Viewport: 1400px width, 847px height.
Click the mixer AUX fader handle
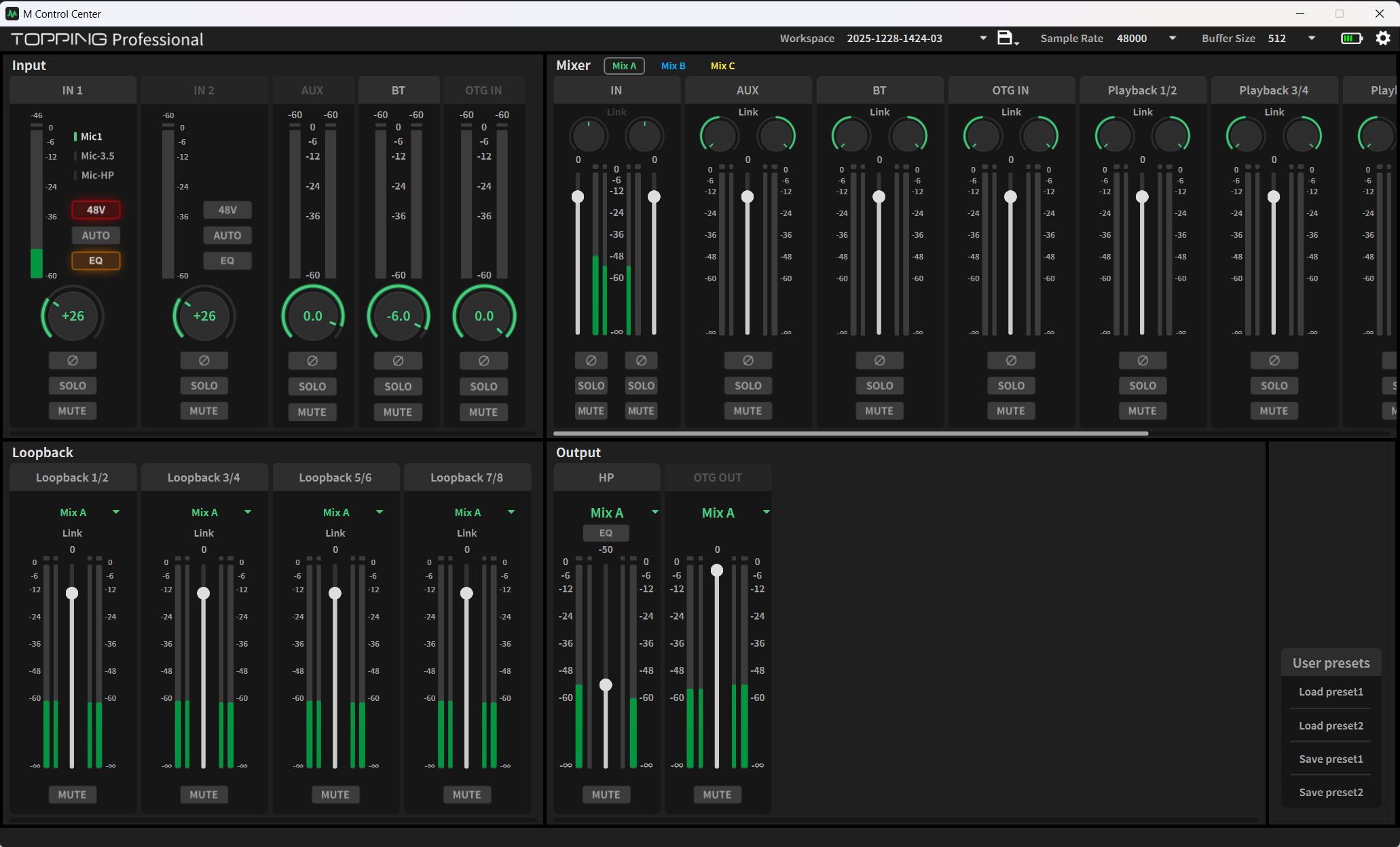click(x=748, y=197)
